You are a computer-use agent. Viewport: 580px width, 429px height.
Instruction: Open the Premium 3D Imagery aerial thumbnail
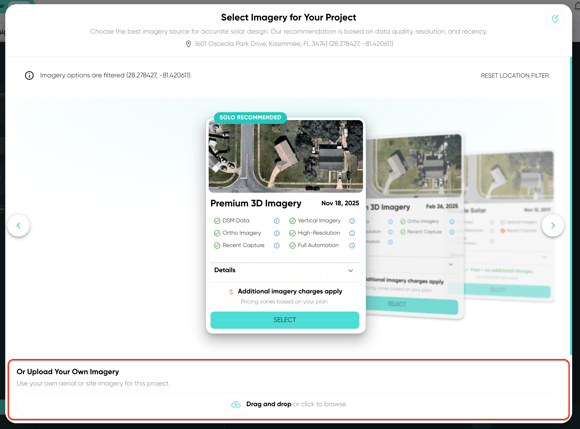pyautogui.click(x=286, y=156)
